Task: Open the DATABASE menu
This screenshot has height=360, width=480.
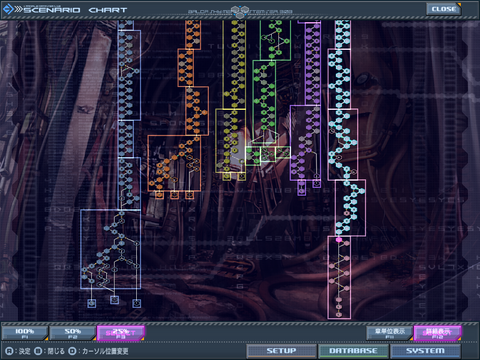Action: tap(353, 351)
